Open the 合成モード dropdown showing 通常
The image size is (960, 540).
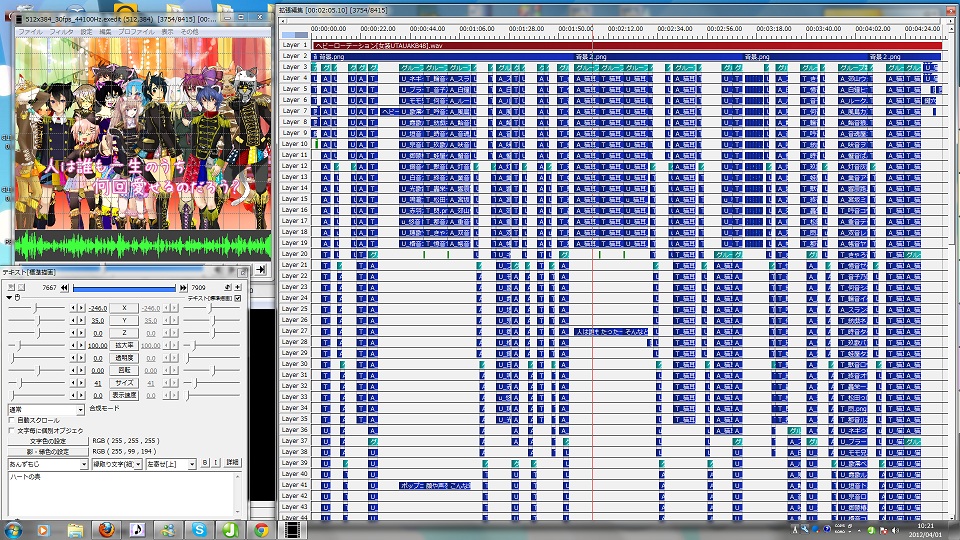pos(46,409)
